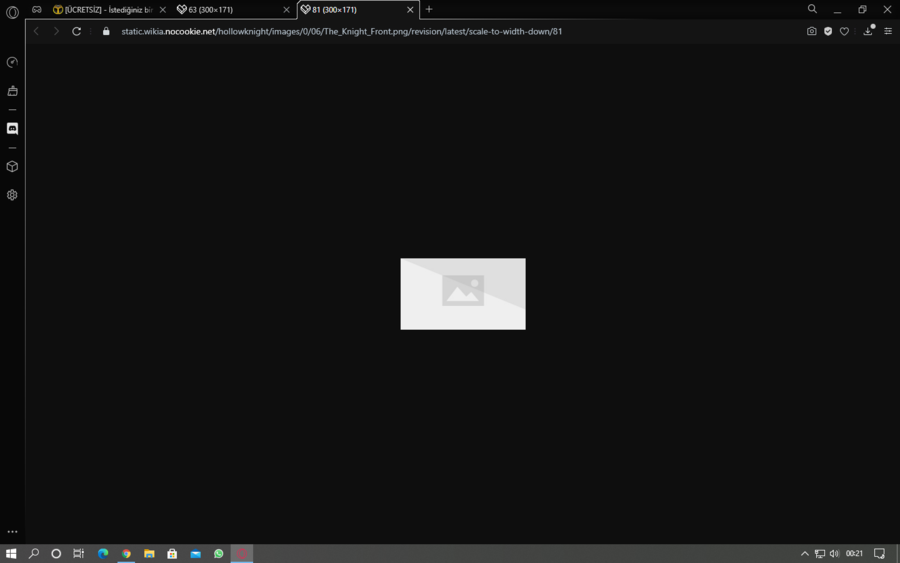Open sidebar settings gear icon
The height and width of the screenshot is (563, 900).
12,195
